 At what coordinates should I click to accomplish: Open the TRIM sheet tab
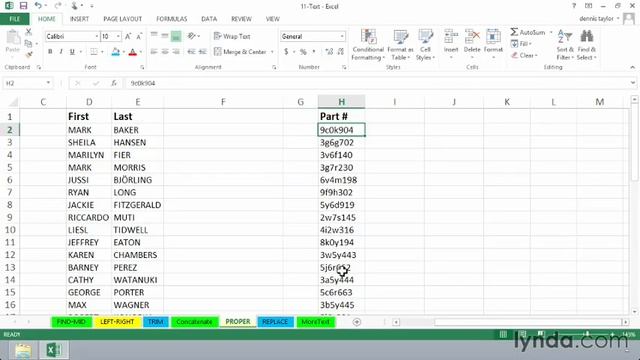tap(156, 322)
